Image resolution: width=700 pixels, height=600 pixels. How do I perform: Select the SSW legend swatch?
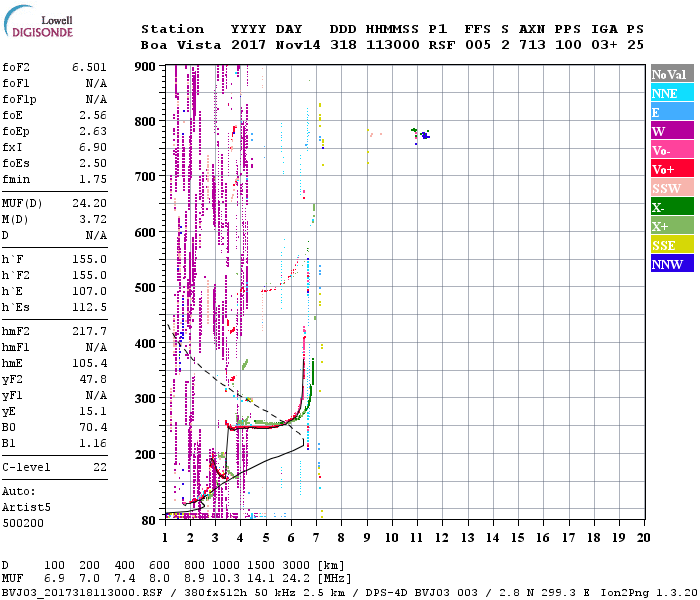tap(671, 188)
